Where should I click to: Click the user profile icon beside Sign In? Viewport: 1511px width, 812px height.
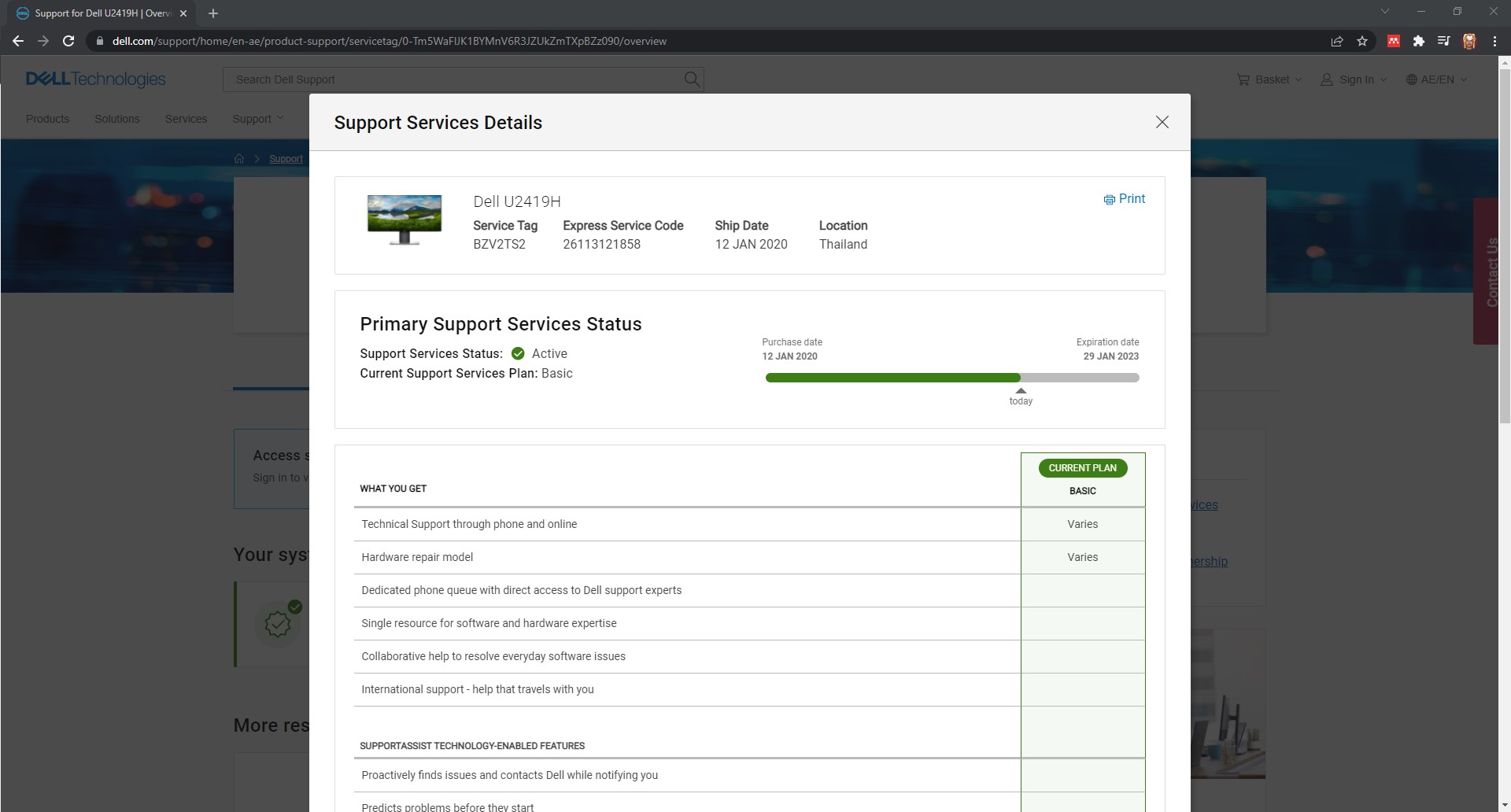point(1327,79)
